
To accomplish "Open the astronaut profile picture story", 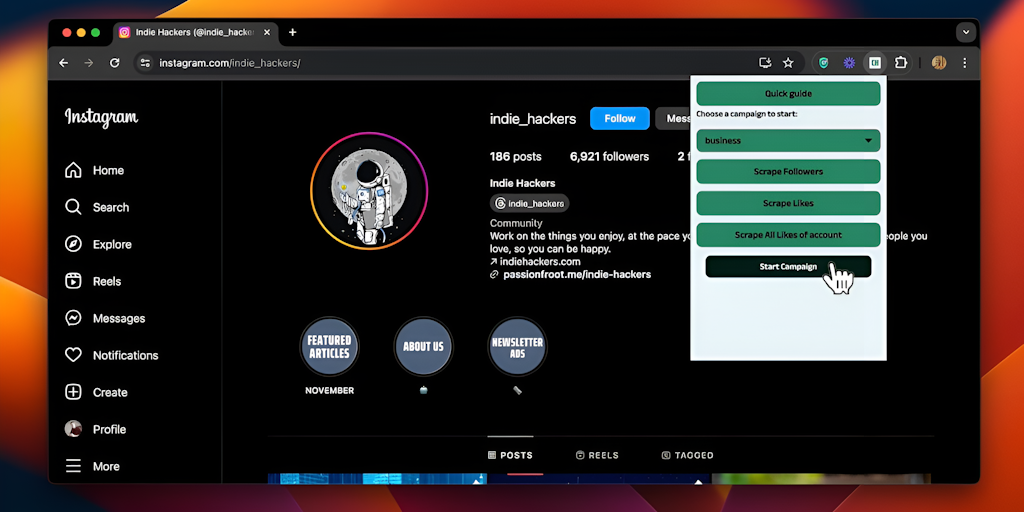I will click(369, 191).
